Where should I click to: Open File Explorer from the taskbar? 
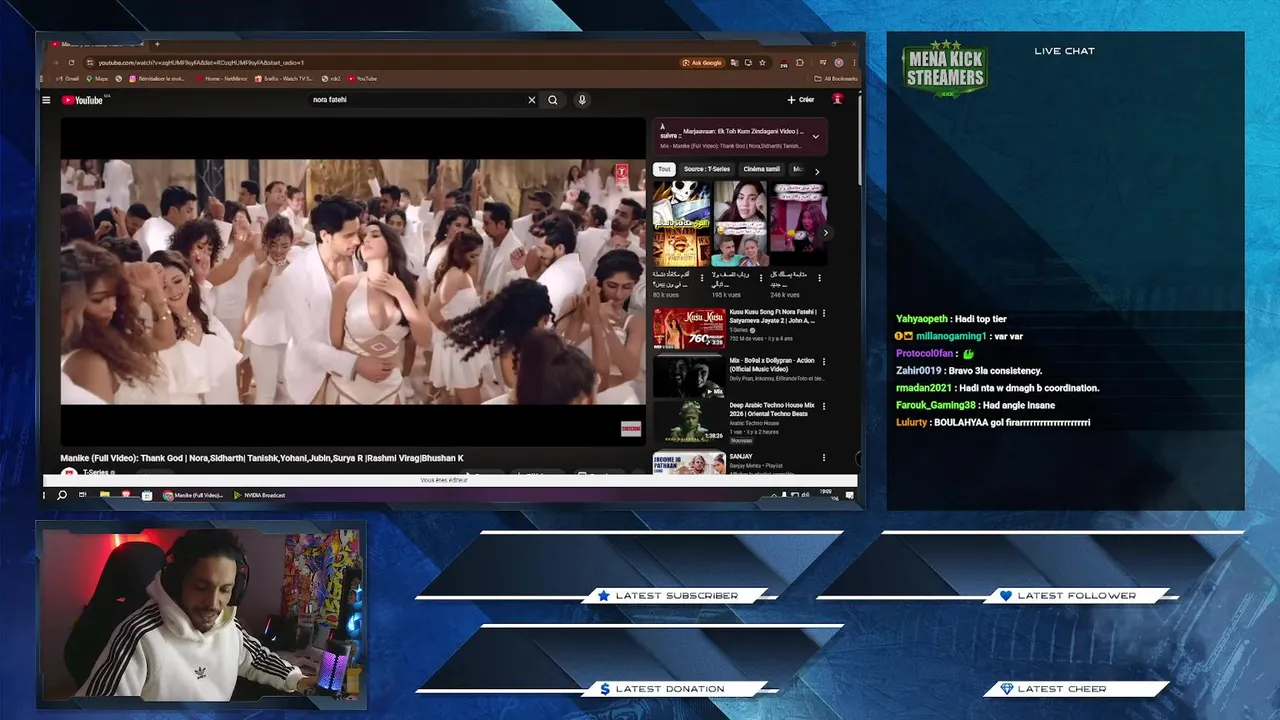105,495
